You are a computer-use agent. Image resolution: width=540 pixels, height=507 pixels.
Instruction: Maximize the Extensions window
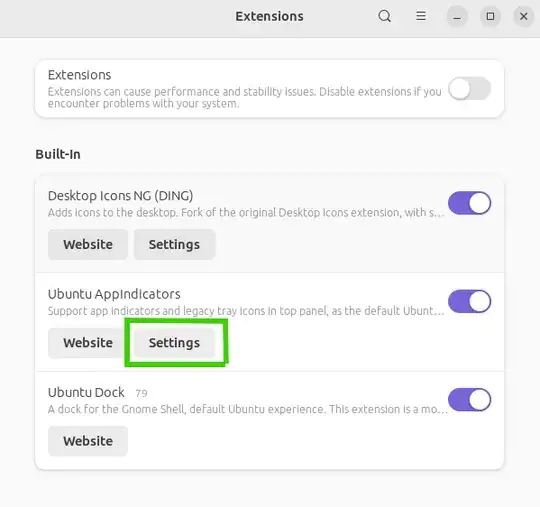coord(490,17)
